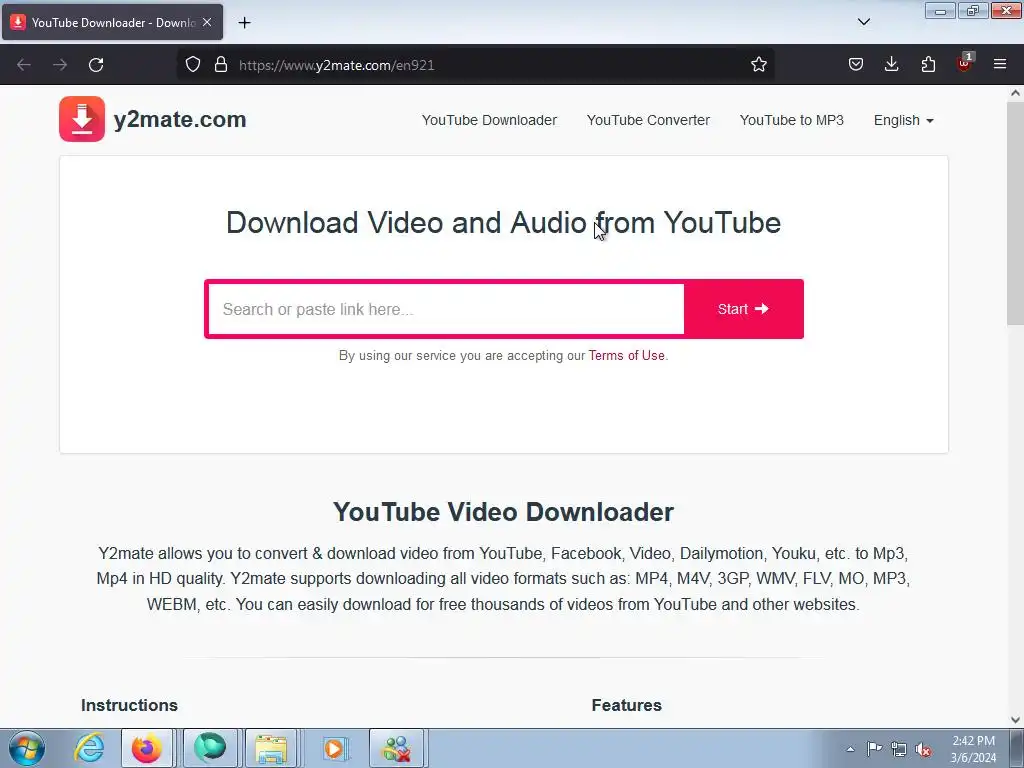Screen dimensions: 1024x768
Task: Click the page vertical scrollbar thumb
Action: click(x=1015, y=212)
